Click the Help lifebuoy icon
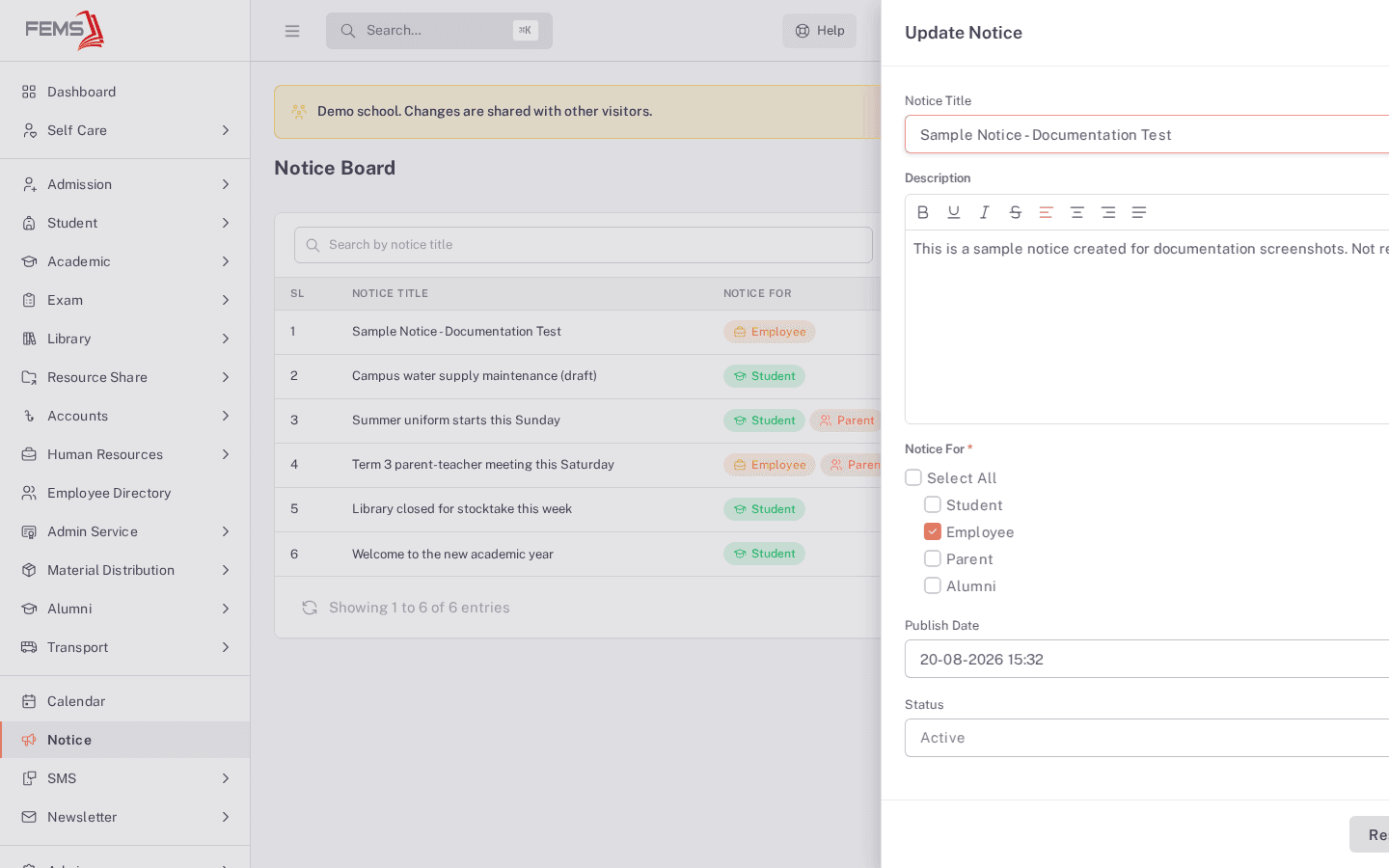 tap(803, 31)
